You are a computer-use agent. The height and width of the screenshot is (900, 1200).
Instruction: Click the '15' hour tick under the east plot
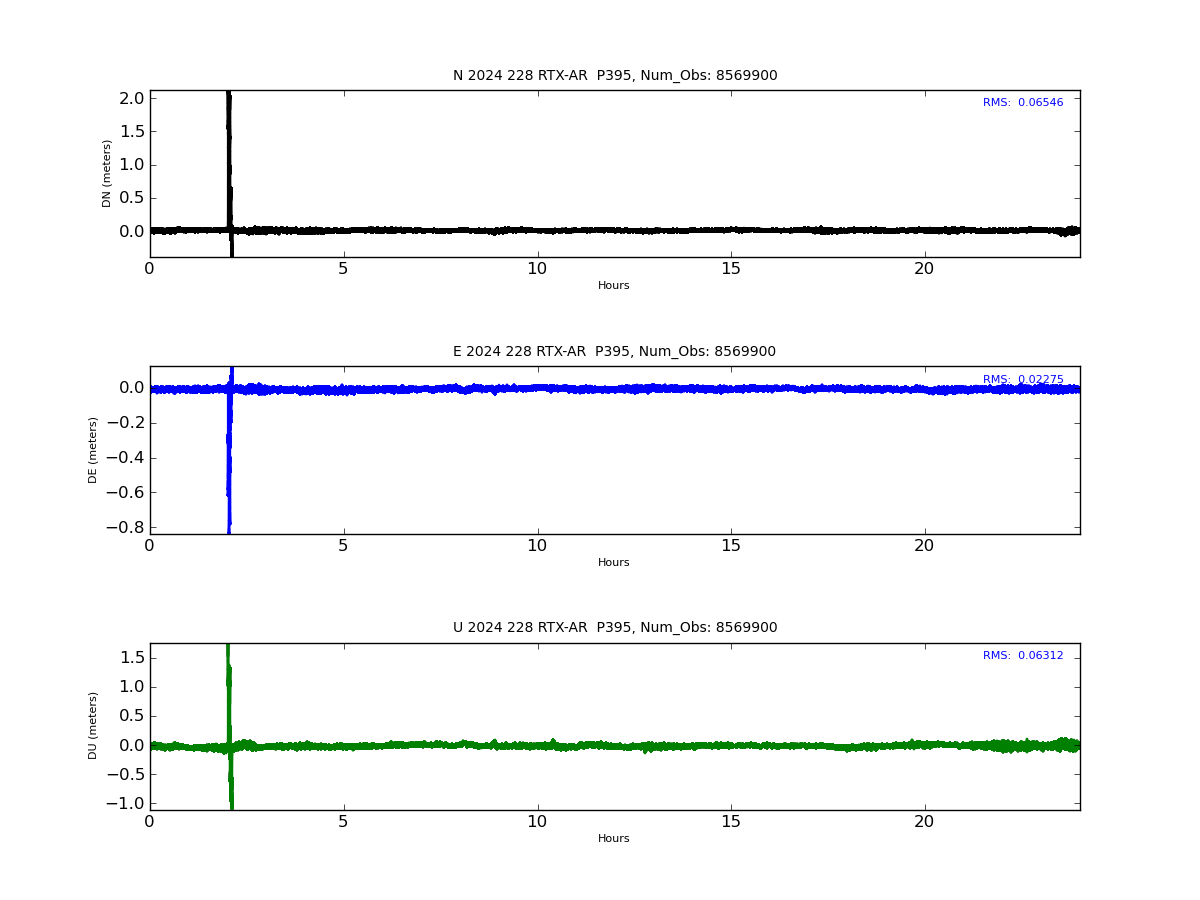[x=731, y=546]
